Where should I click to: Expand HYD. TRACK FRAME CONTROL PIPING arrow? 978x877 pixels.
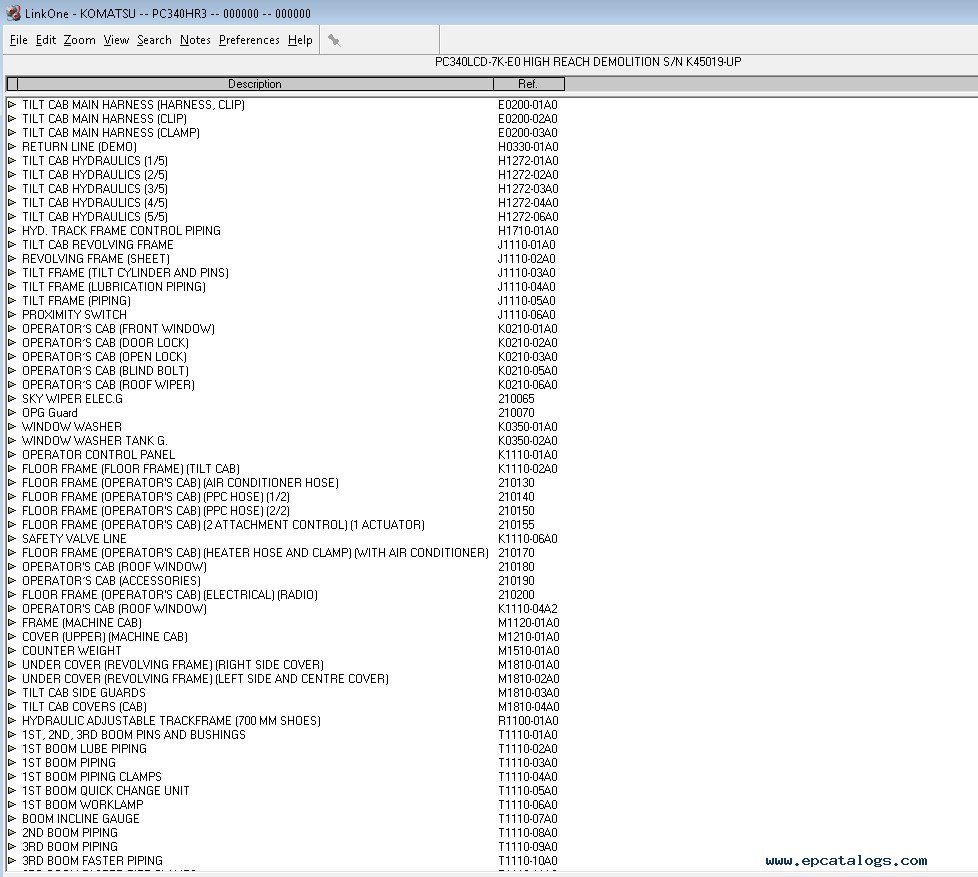point(12,231)
